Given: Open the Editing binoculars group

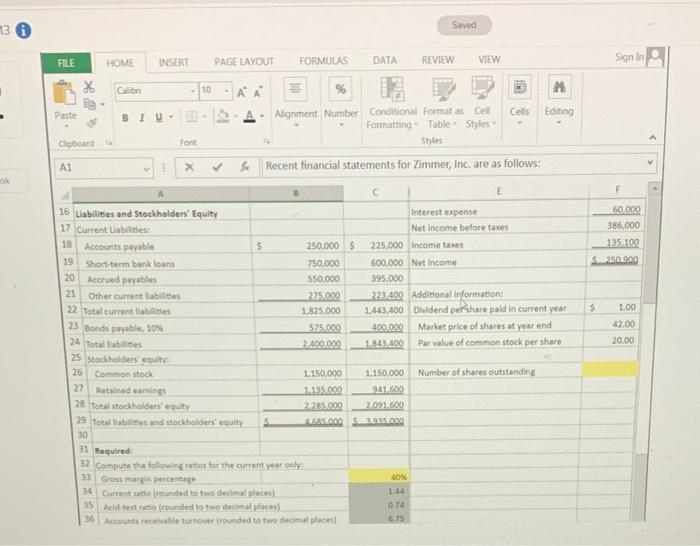Looking at the screenshot, I should tap(558, 100).
